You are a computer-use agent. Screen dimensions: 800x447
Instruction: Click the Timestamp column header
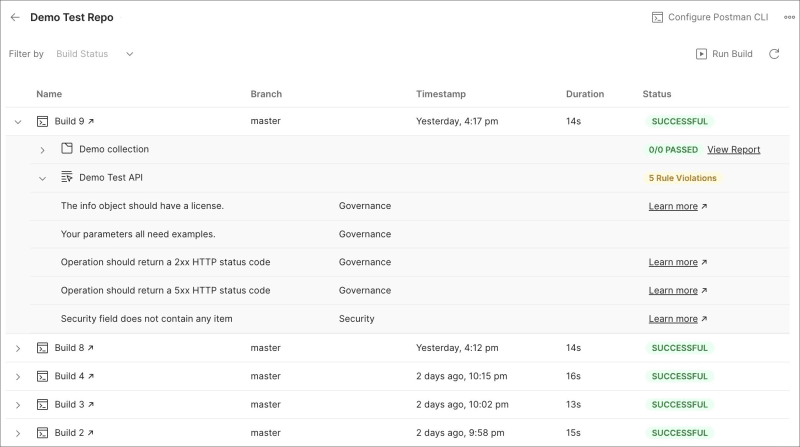coord(441,94)
